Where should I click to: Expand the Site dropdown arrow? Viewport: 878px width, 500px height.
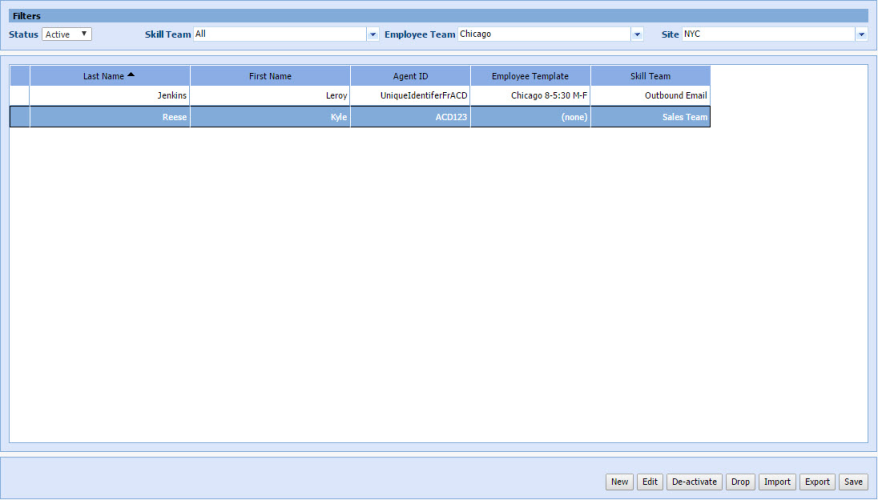click(x=860, y=34)
